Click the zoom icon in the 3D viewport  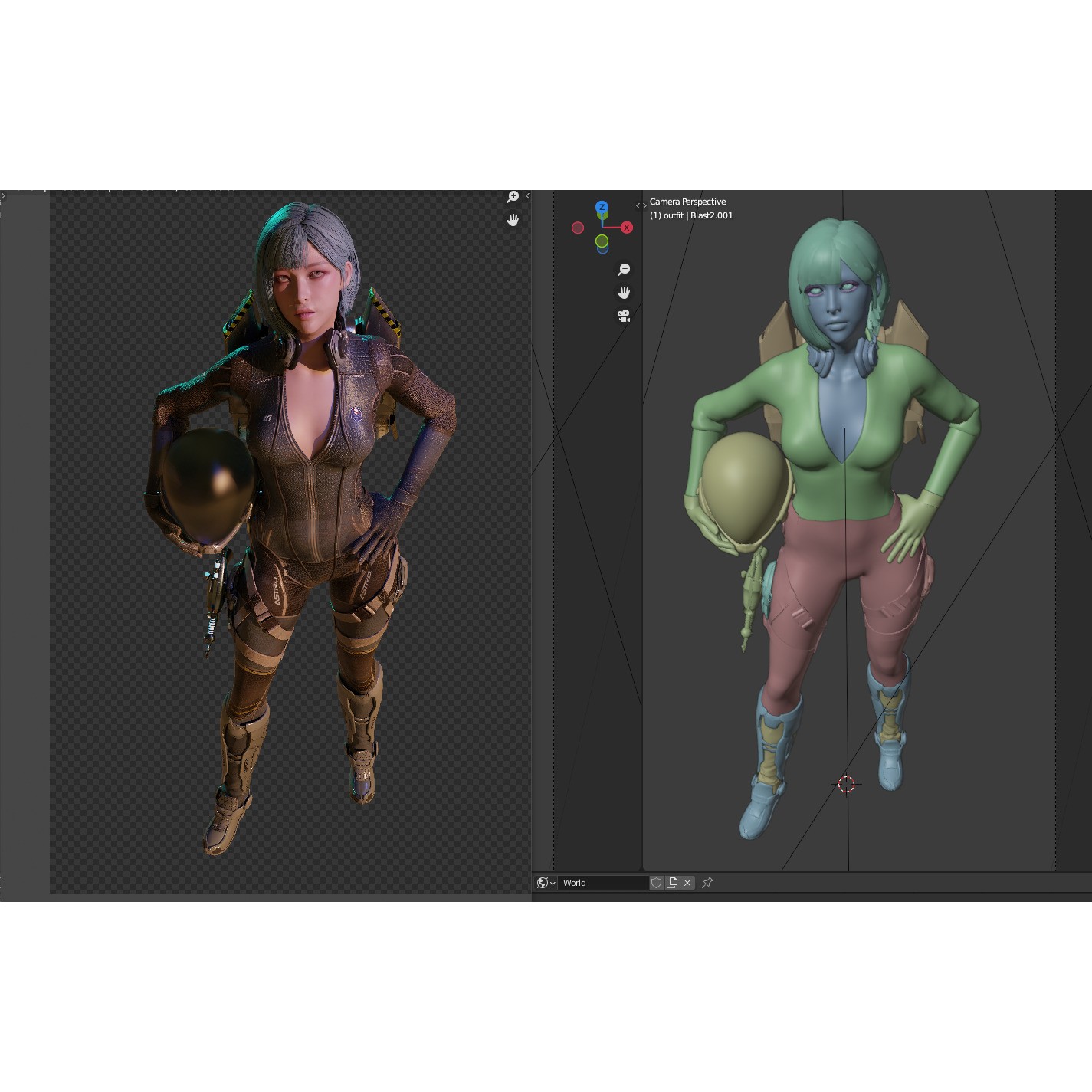tap(623, 269)
